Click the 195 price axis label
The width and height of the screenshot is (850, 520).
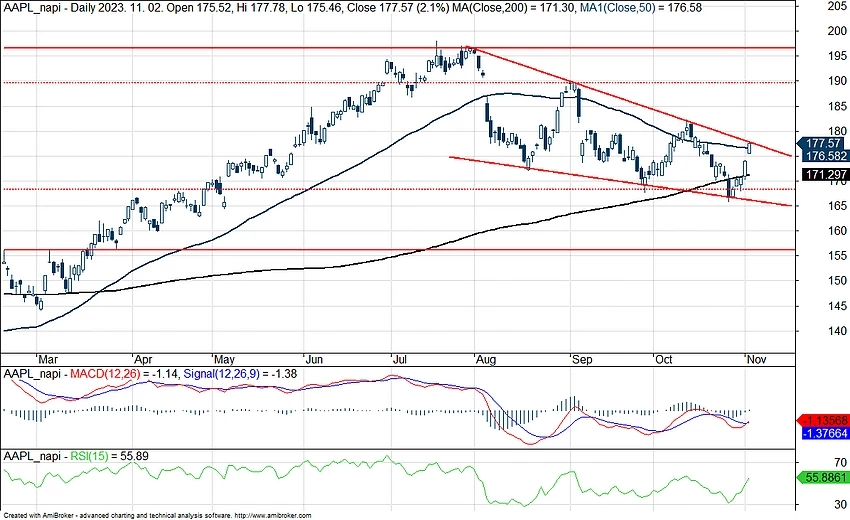(837, 56)
